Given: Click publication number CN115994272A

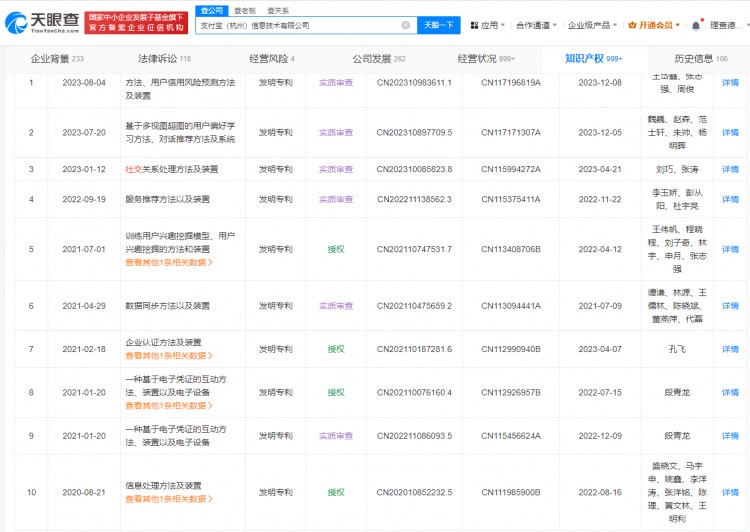Looking at the screenshot, I should (x=511, y=169).
